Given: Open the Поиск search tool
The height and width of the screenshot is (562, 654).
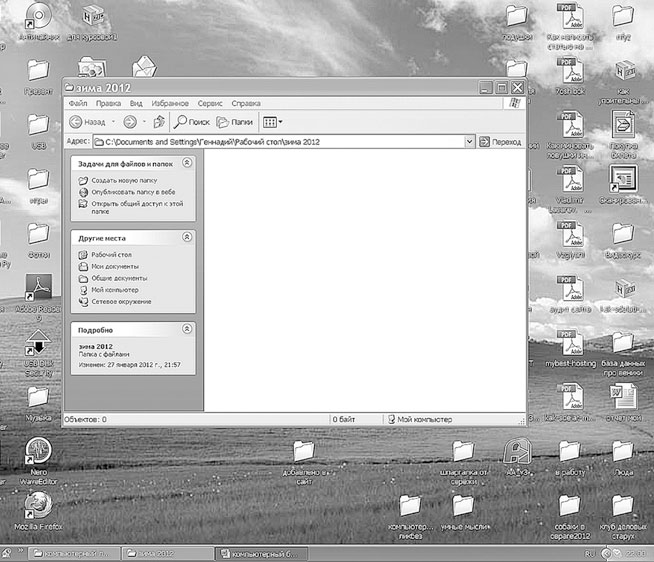Looking at the screenshot, I should 192,122.
